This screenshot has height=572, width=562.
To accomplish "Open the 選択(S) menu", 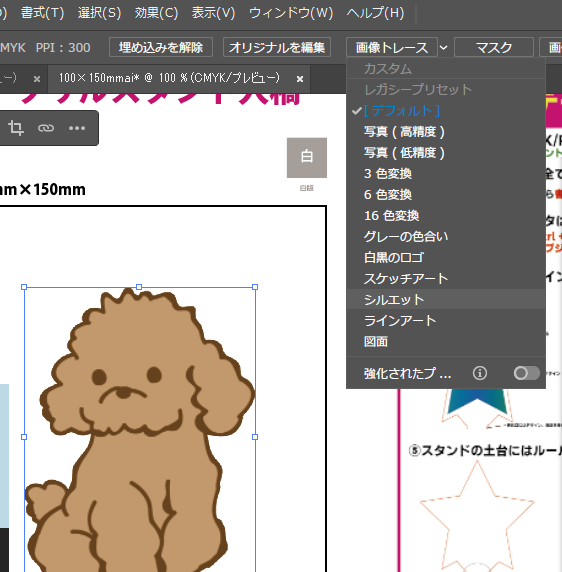I will [99, 13].
